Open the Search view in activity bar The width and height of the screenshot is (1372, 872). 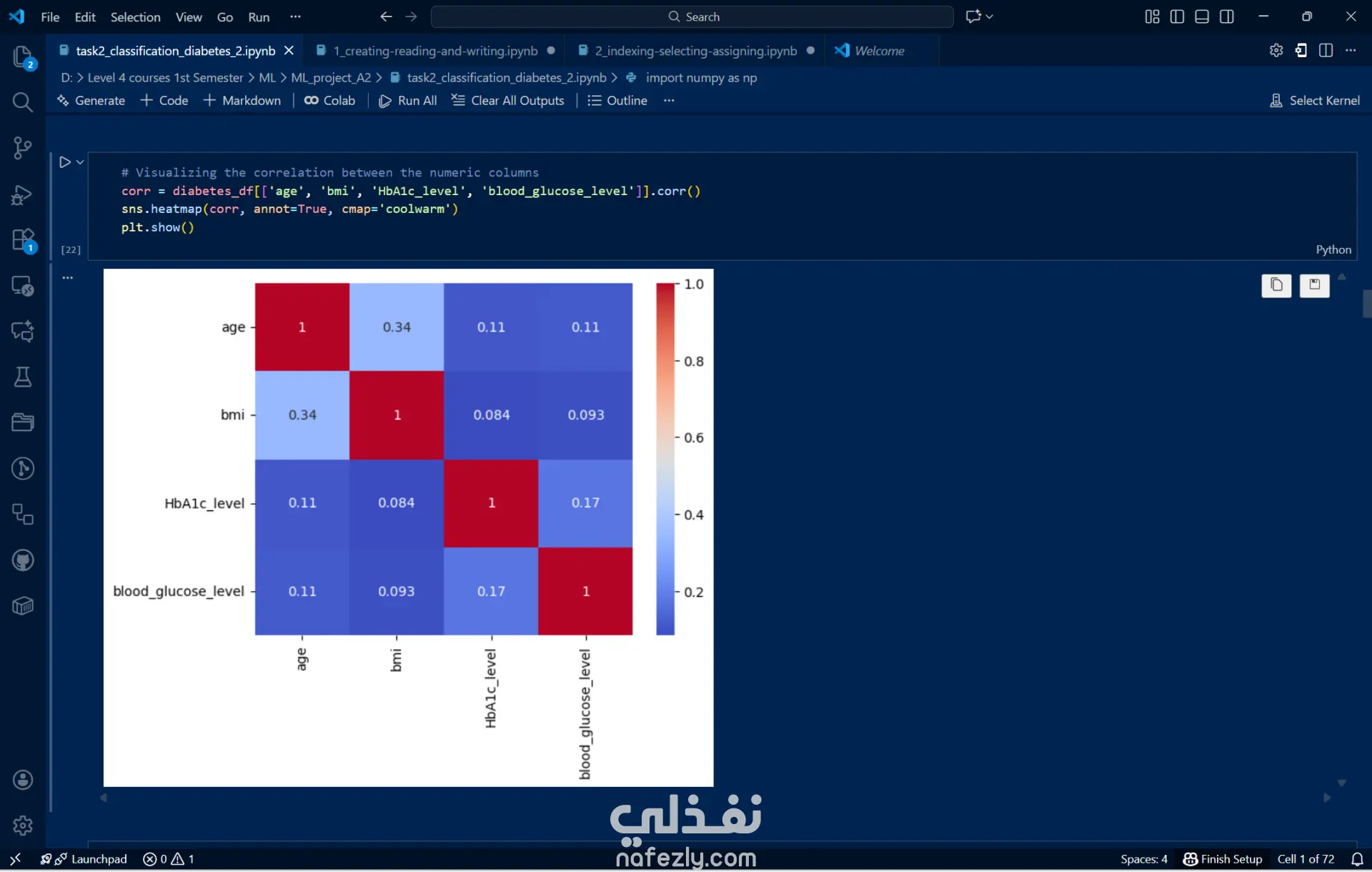pyautogui.click(x=22, y=102)
